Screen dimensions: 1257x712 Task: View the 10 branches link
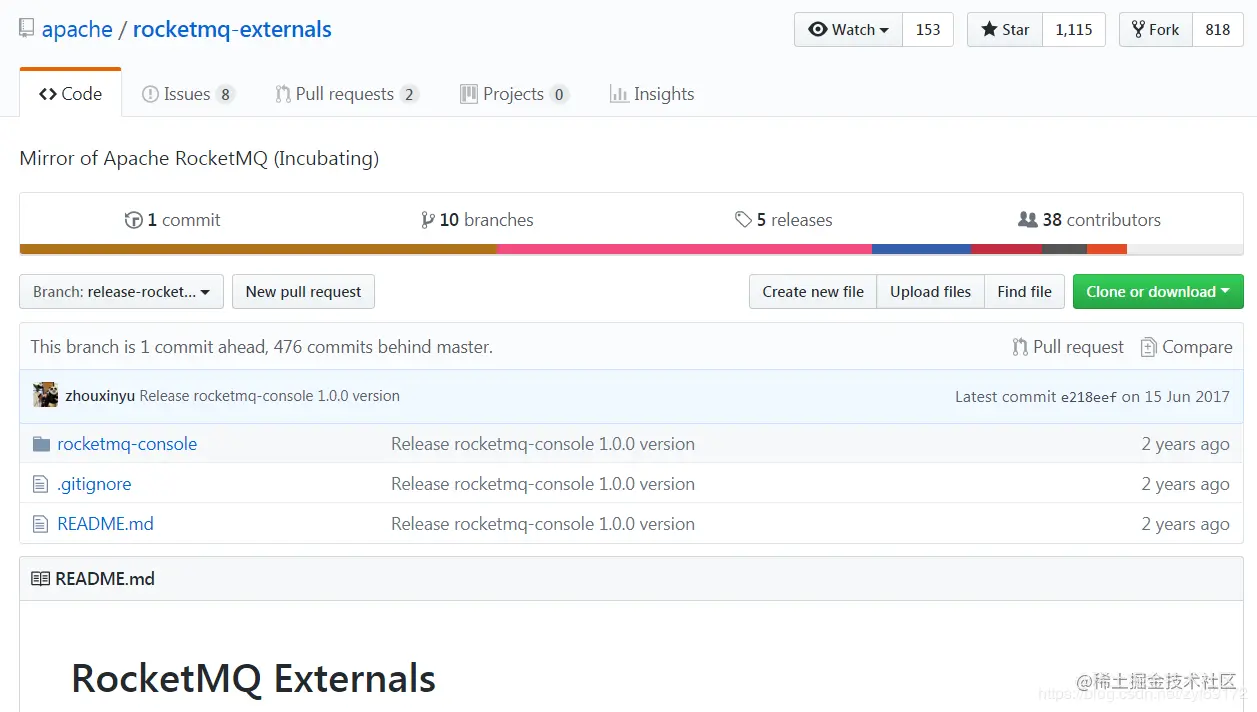[477, 220]
